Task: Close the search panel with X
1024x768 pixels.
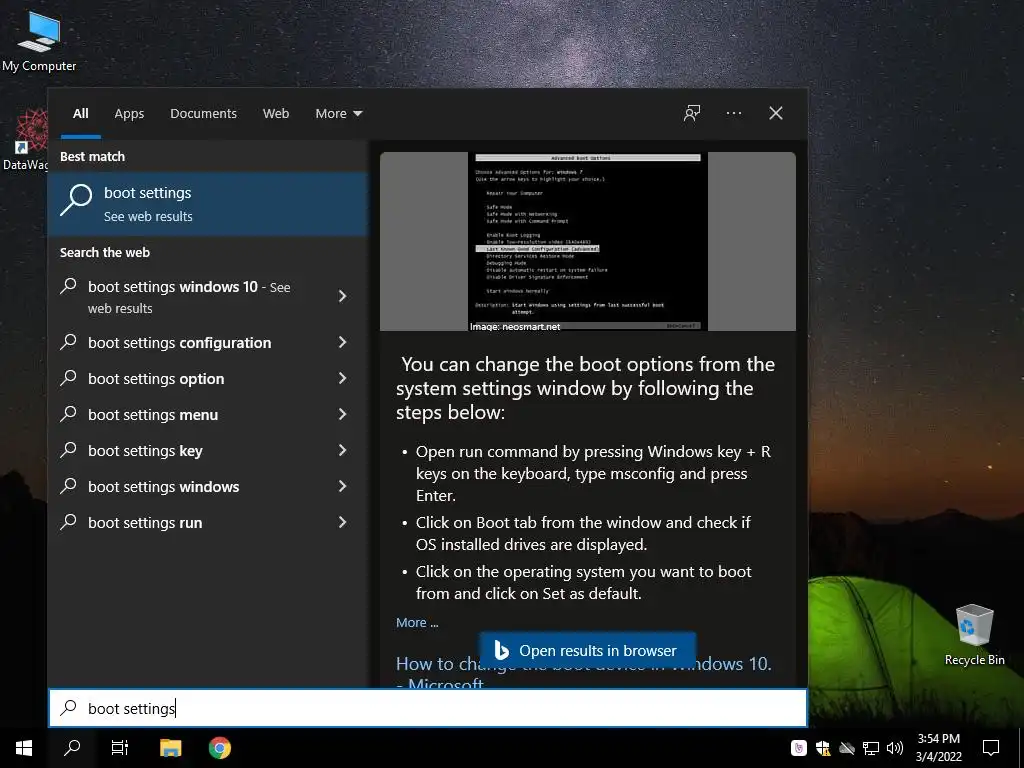Action: pos(776,113)
